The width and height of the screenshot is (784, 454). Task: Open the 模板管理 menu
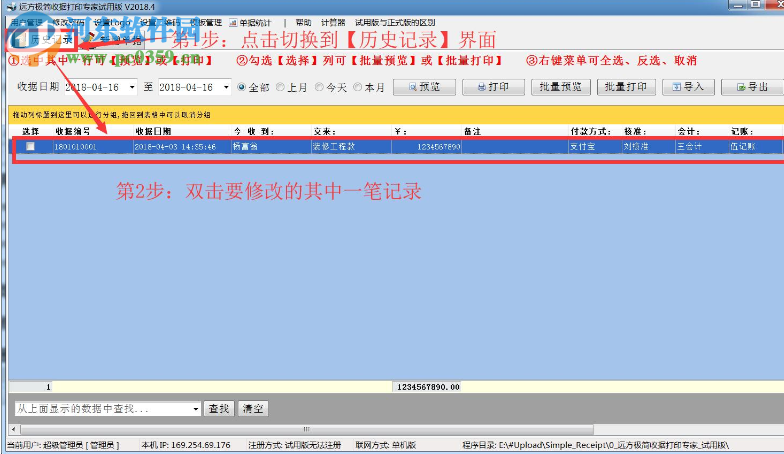tap(206, 22)
